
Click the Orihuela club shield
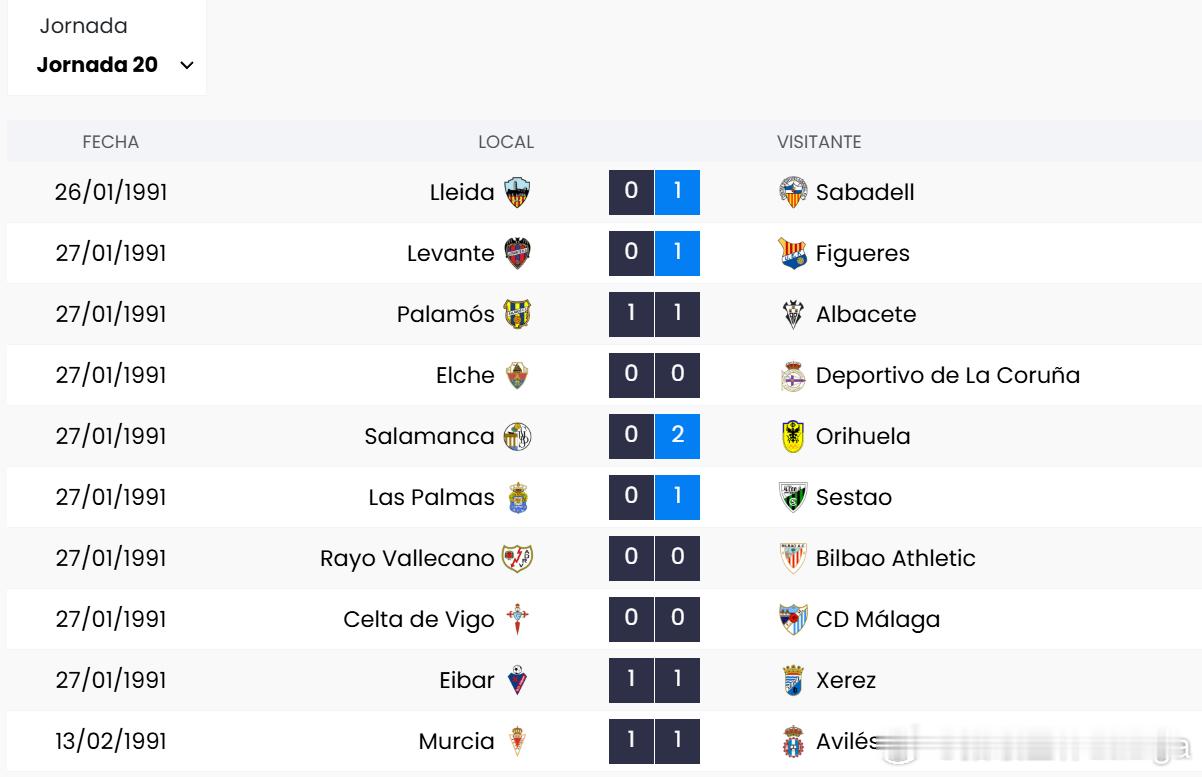(793, 436)
